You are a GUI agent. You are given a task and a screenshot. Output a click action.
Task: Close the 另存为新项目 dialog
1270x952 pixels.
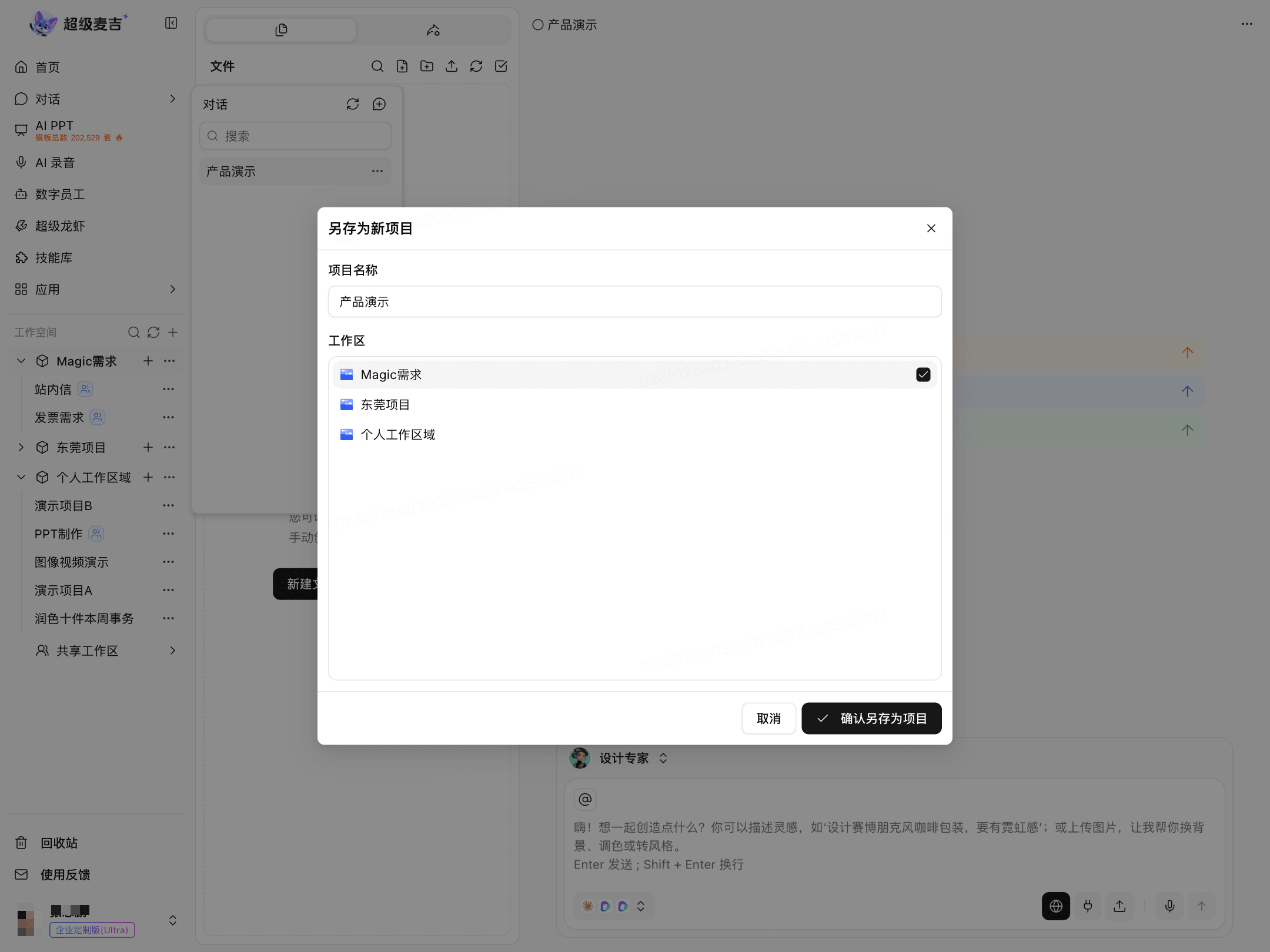click(931, 229)
